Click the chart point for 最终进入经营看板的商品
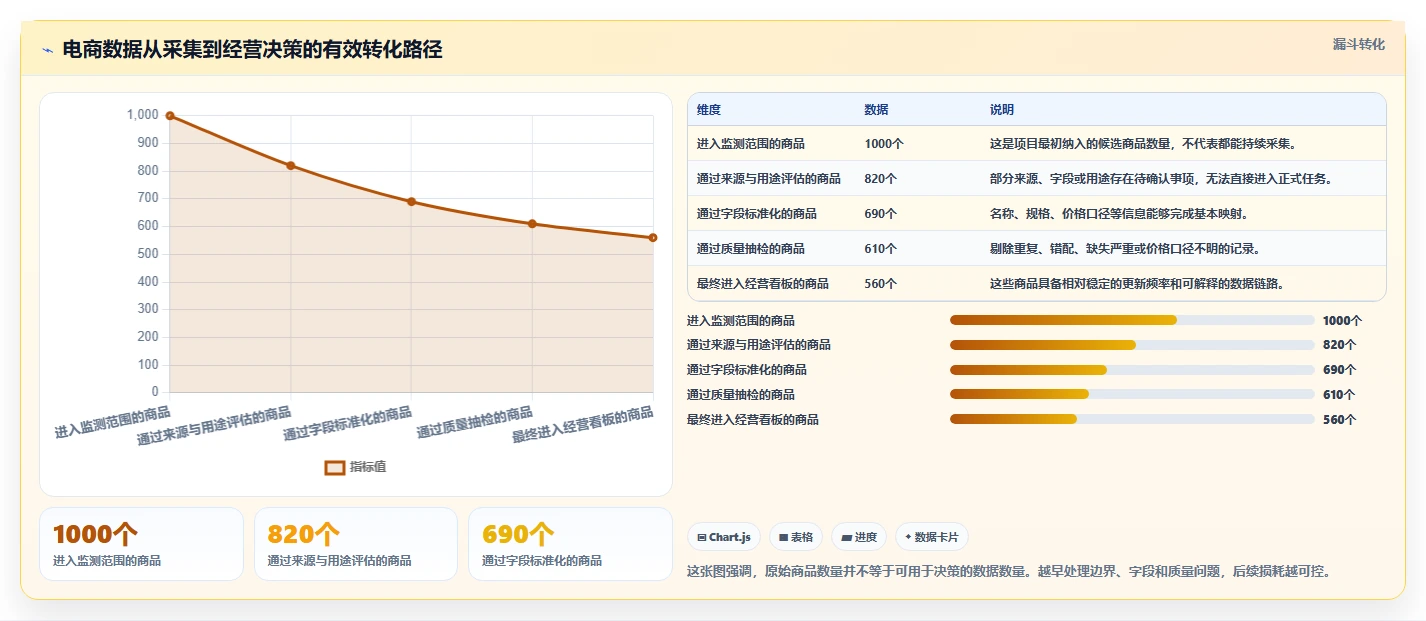The width and height of the screenshot is (1426, 621). click(653, 237)
